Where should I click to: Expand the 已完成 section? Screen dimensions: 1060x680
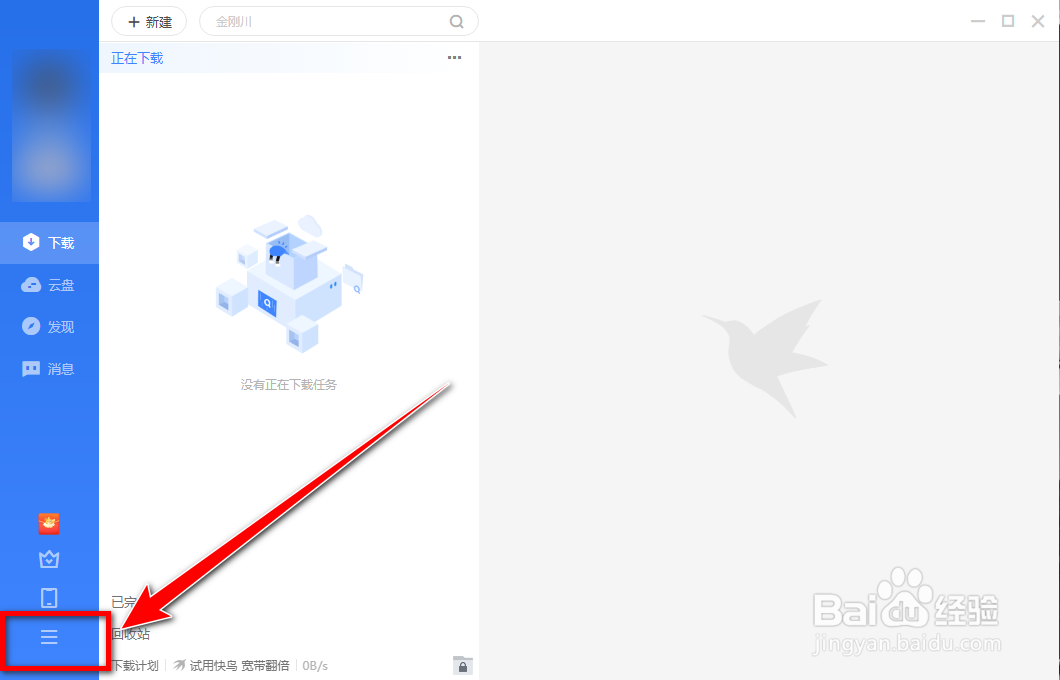pos(124,602)
